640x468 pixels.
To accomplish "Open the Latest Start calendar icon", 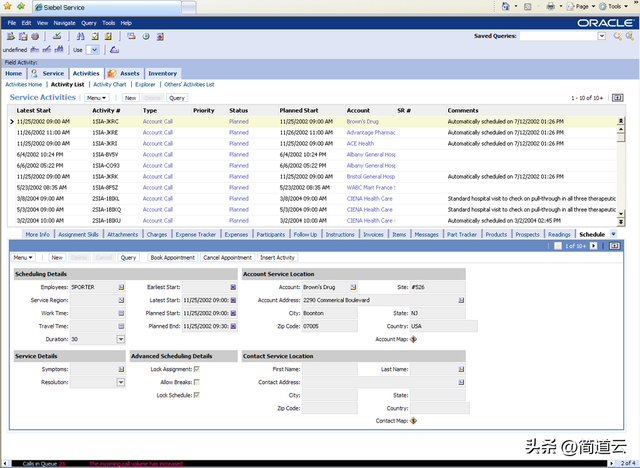I will click(x=233, y=300).
